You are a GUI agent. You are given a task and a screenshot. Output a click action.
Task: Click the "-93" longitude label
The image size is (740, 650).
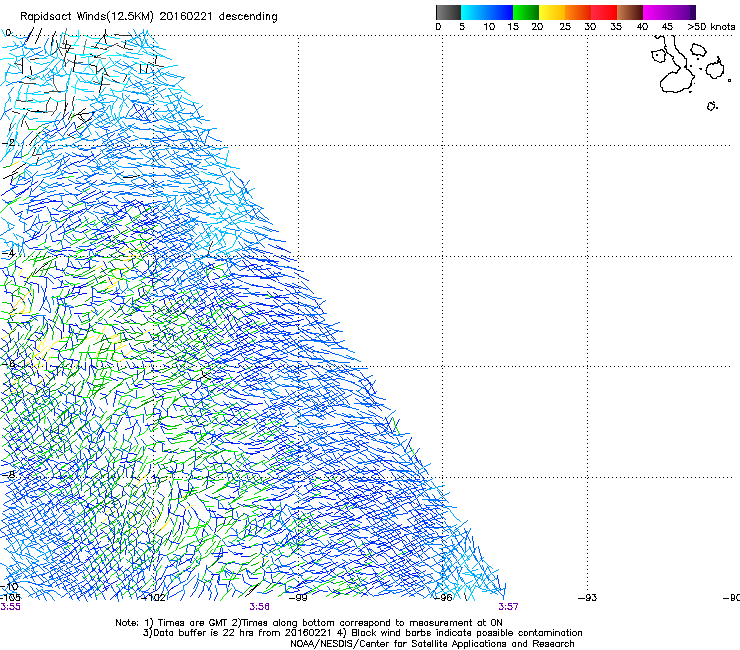click(x=588, y=598)
